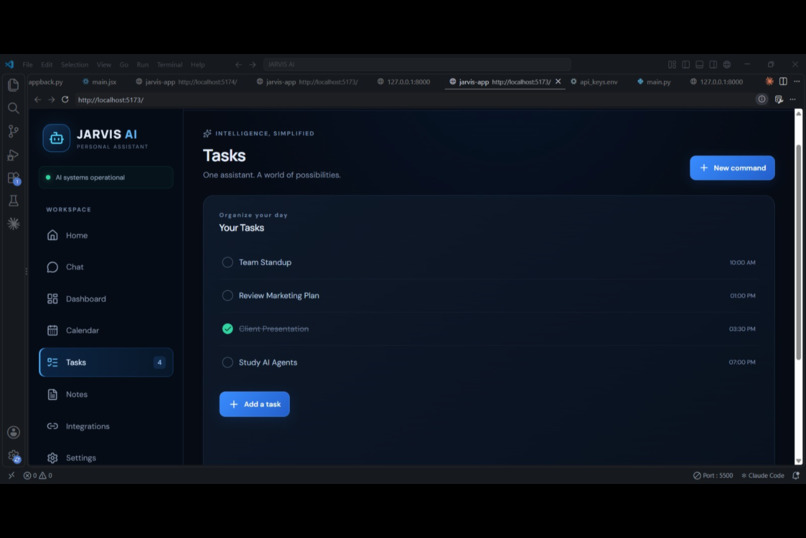This screenshot has width=806, height=538.
Task: Go to Home in workspace sidebar
Action: [x=106, y=235]
